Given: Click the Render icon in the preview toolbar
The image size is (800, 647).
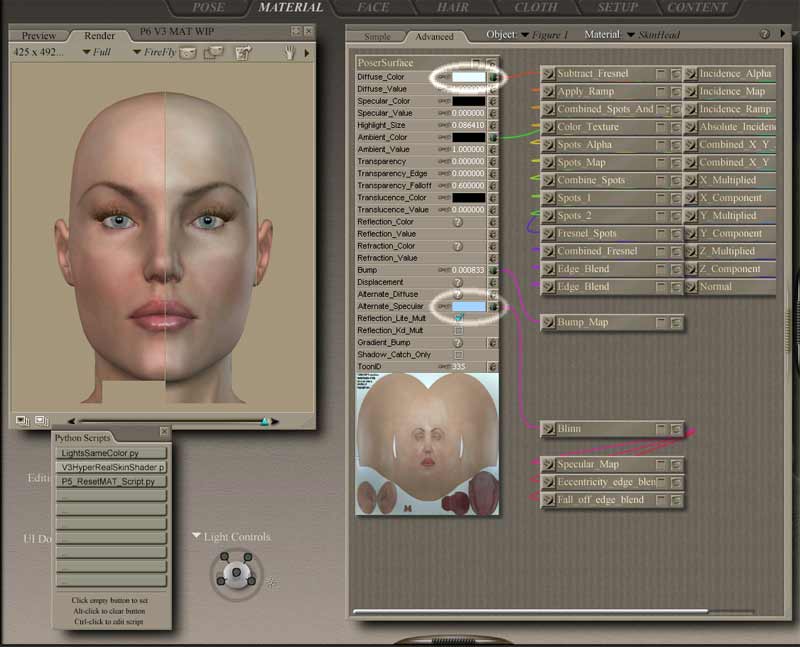Looking at the screenshot, I should tap(187, 52).
